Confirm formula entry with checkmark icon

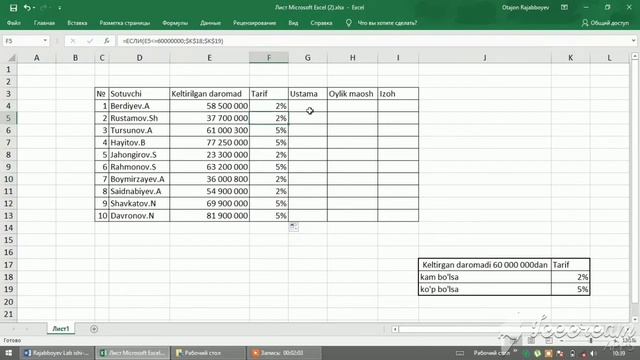coord(90,41)
